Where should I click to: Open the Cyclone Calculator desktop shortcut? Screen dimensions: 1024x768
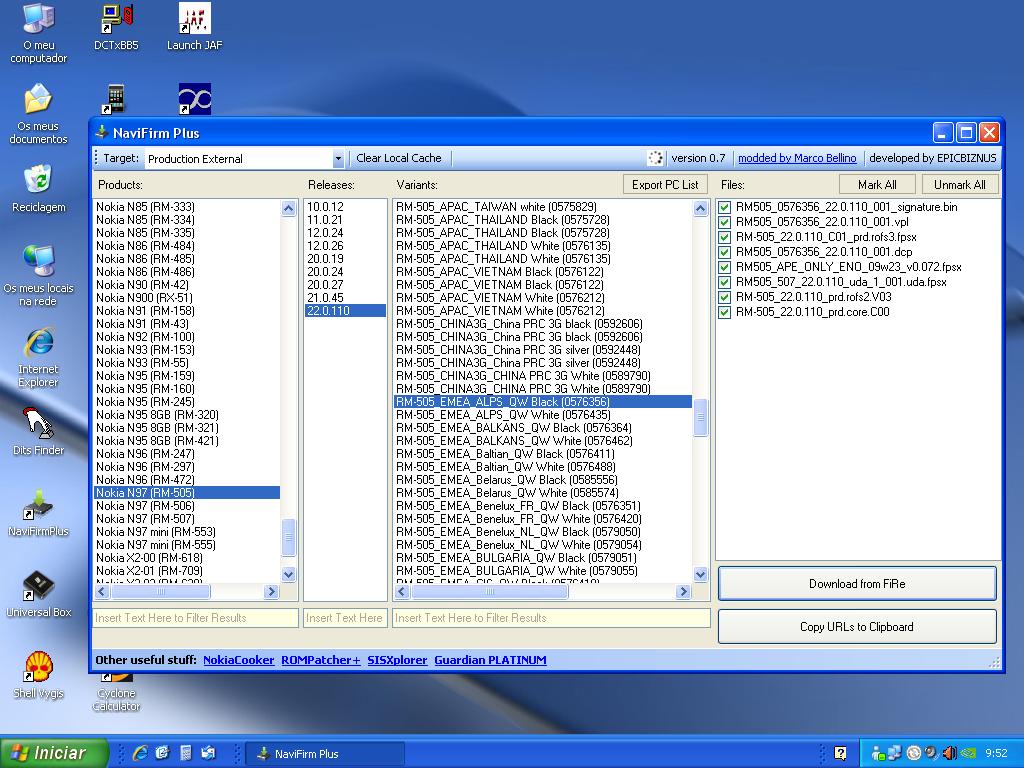click(x=116, y=692)
